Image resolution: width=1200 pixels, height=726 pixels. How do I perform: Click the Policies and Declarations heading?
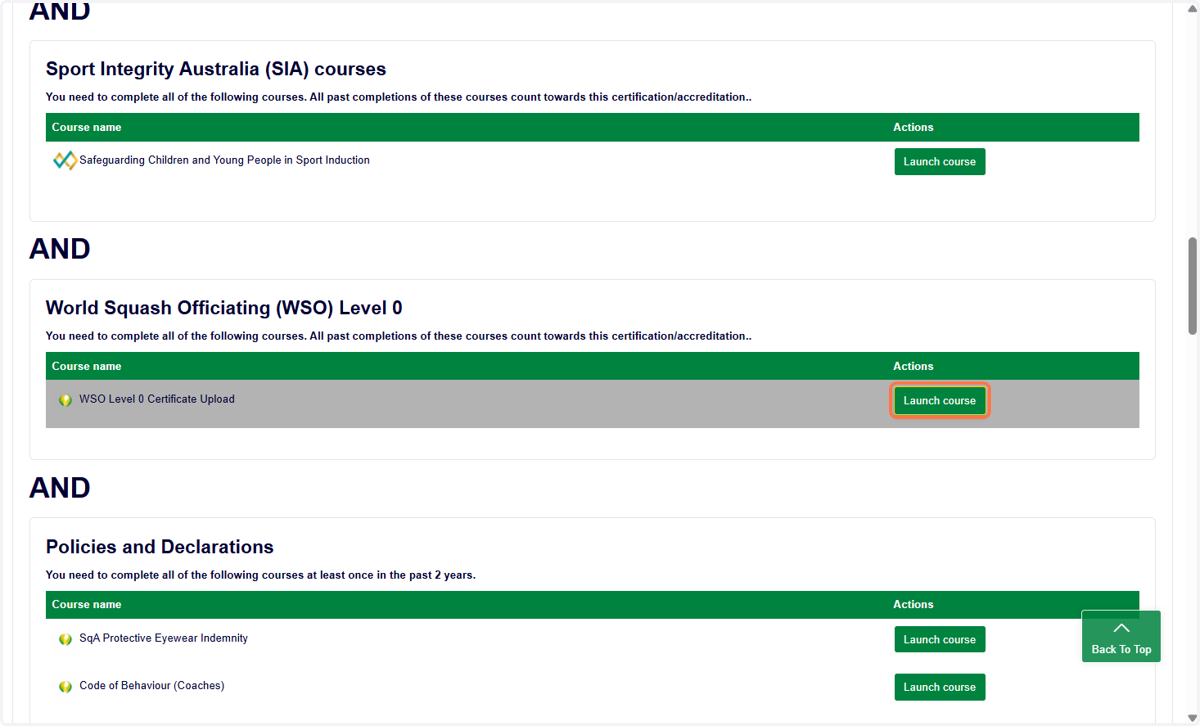coord(160,547)
